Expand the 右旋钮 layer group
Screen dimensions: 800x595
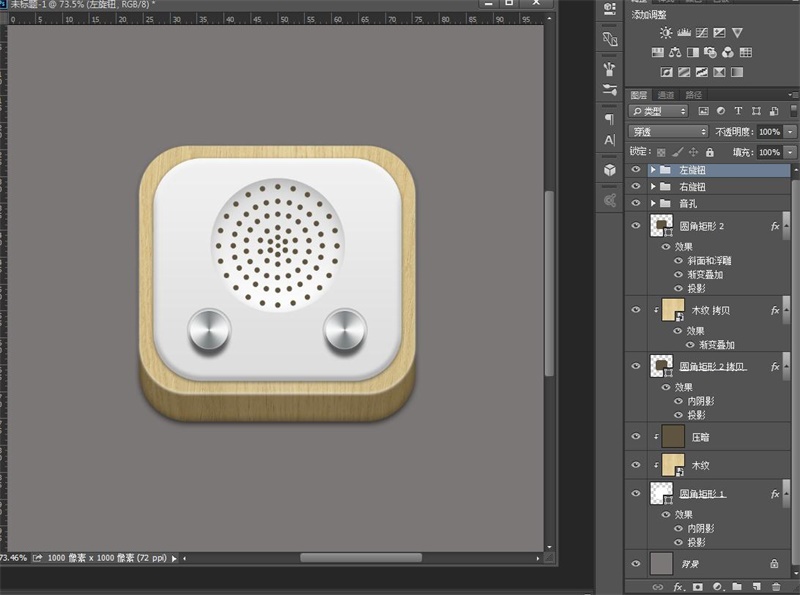[x=653, y=187]
